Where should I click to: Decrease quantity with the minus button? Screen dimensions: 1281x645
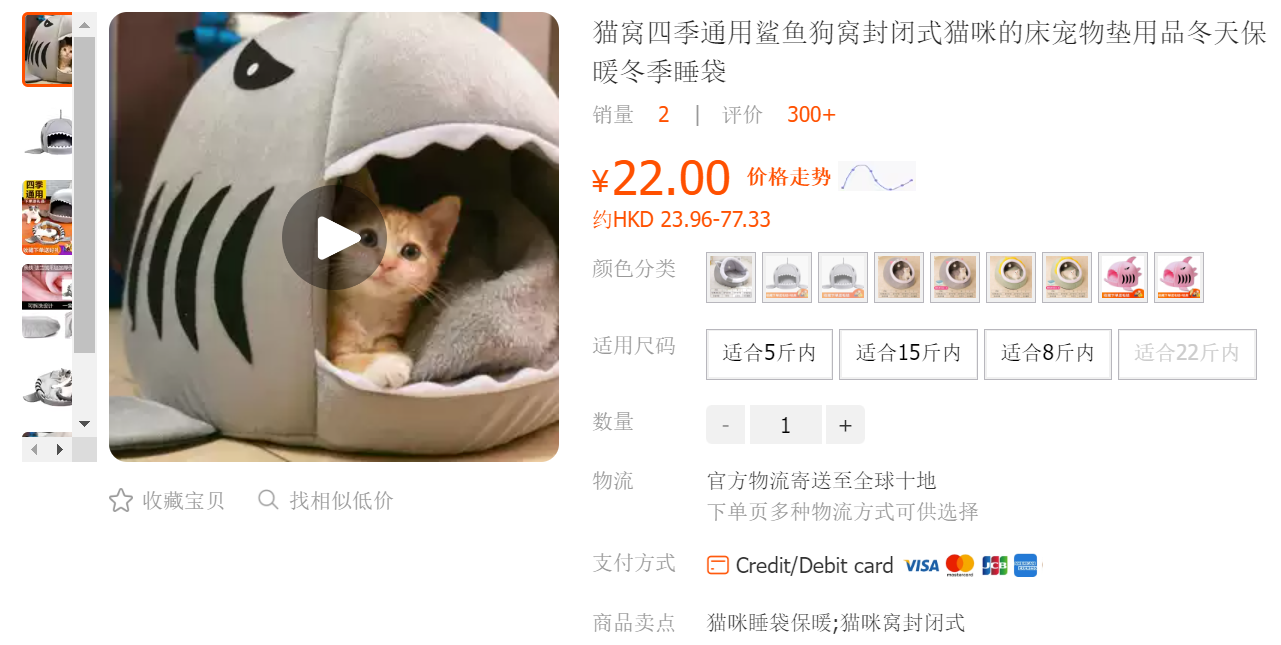(x=726, y=425)
